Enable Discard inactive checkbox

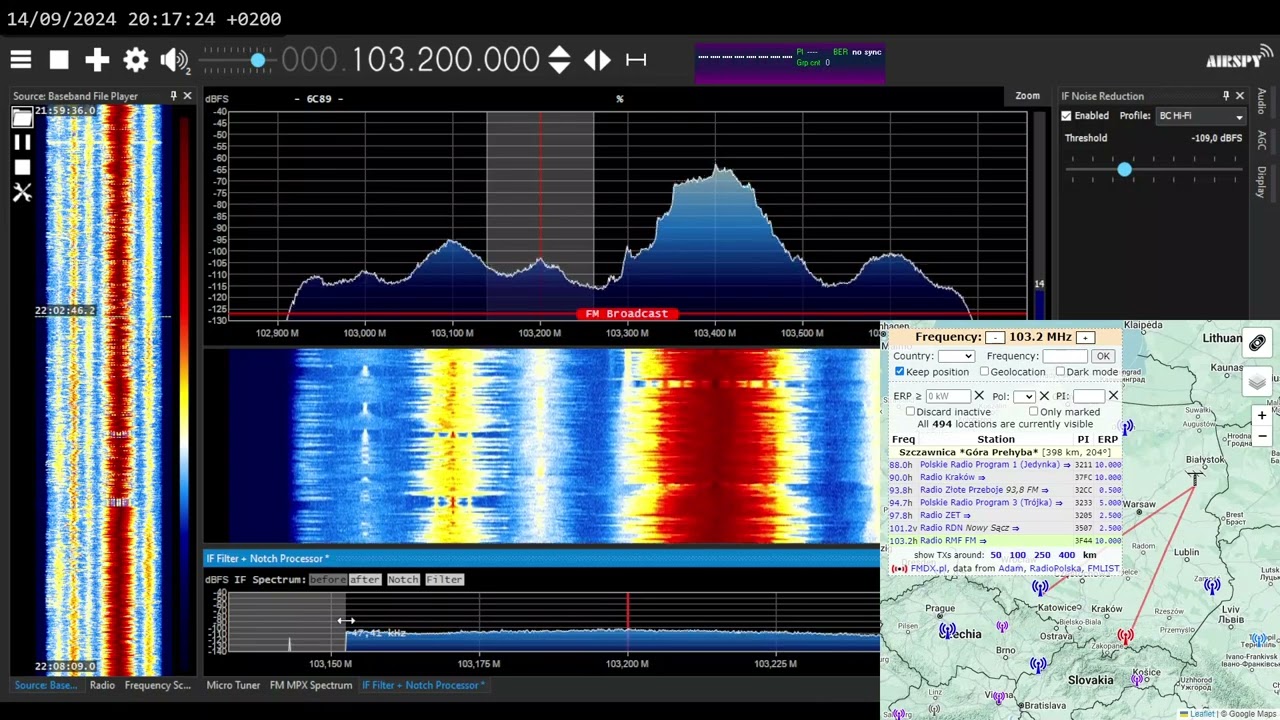(x=910, y=412)
